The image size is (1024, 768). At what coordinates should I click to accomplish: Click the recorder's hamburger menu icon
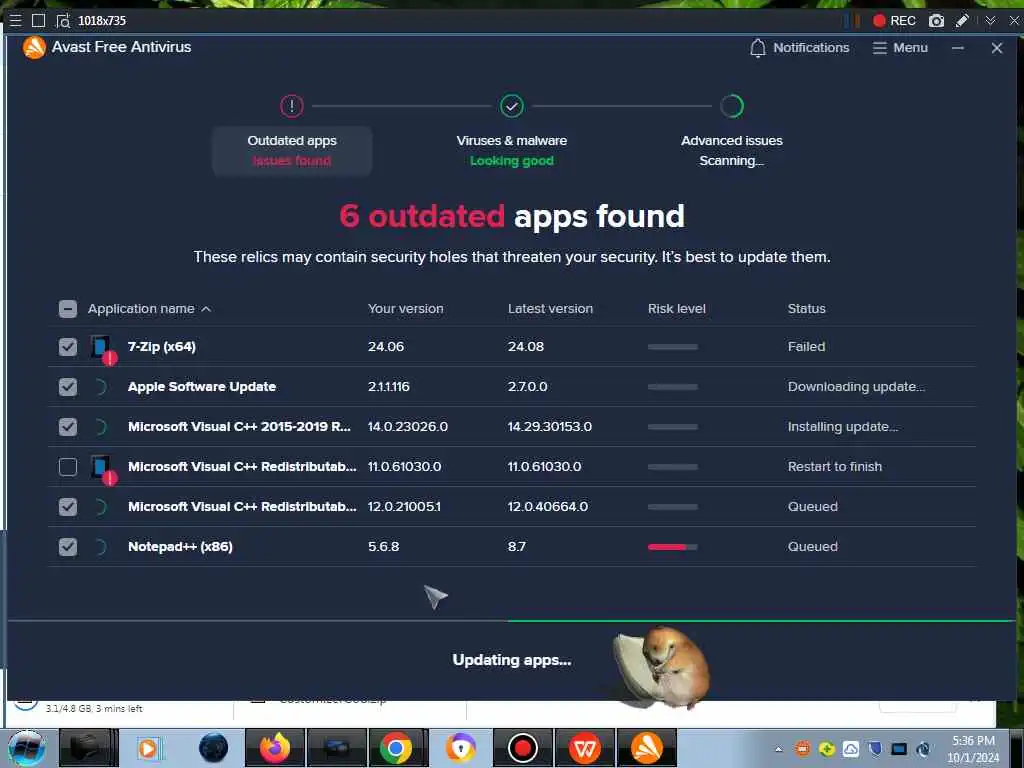(15, 20)
